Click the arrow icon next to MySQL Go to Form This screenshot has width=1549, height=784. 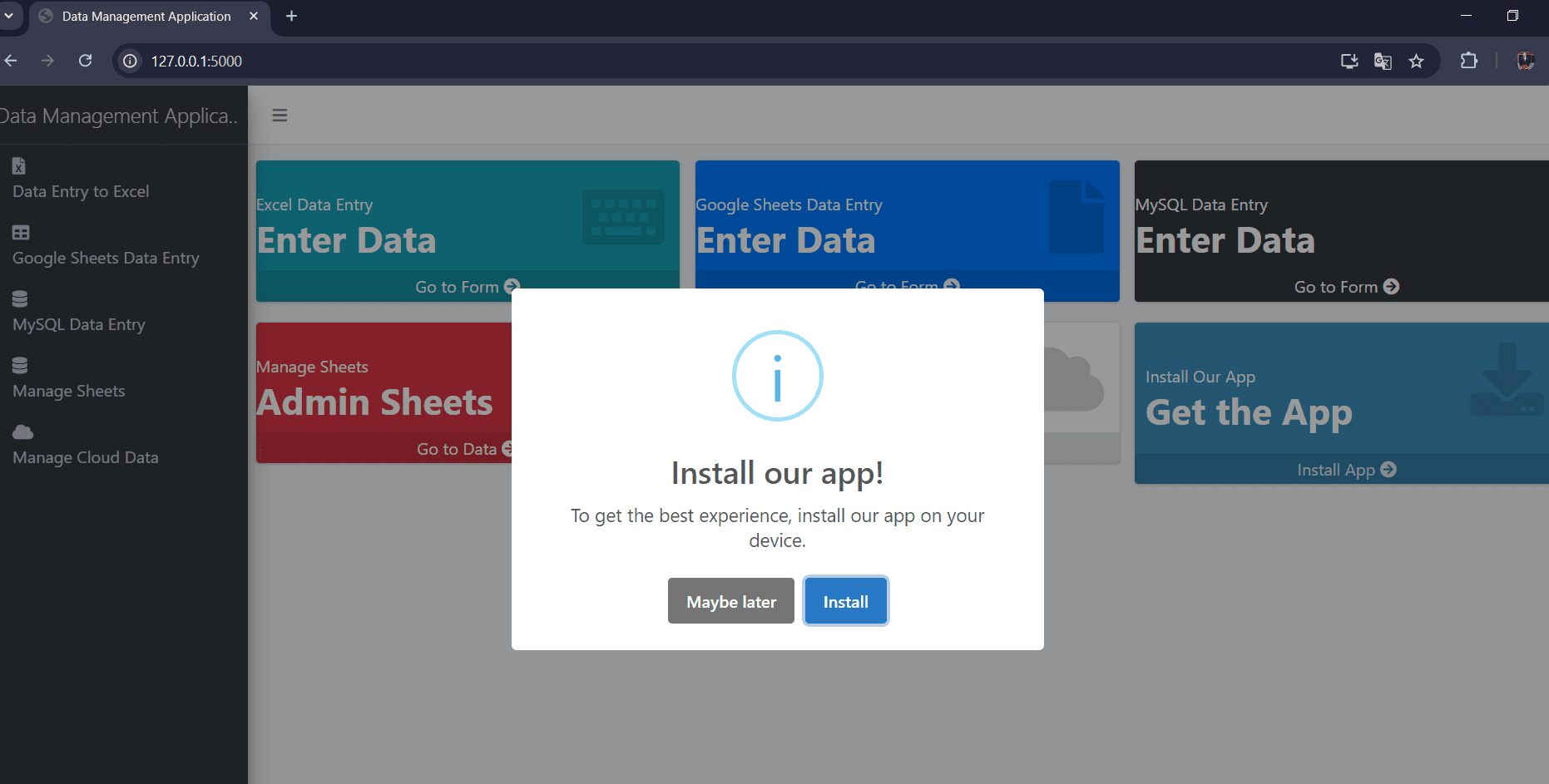tap(1391, 286)
